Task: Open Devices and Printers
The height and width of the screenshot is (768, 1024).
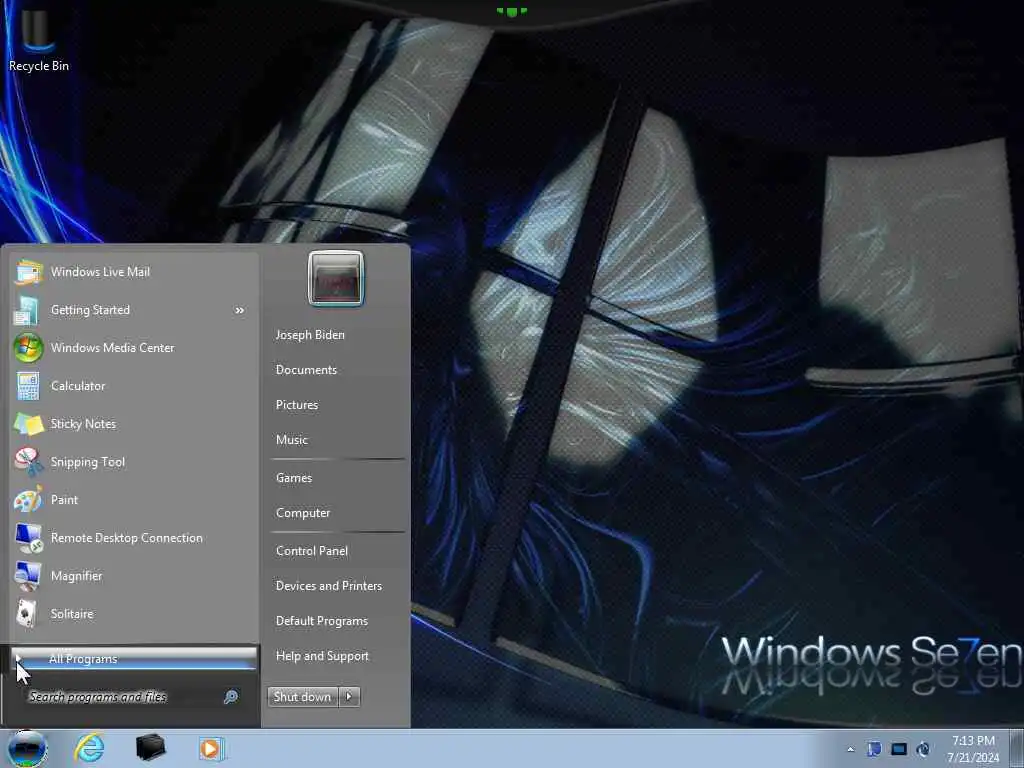Action: (329, 586)
